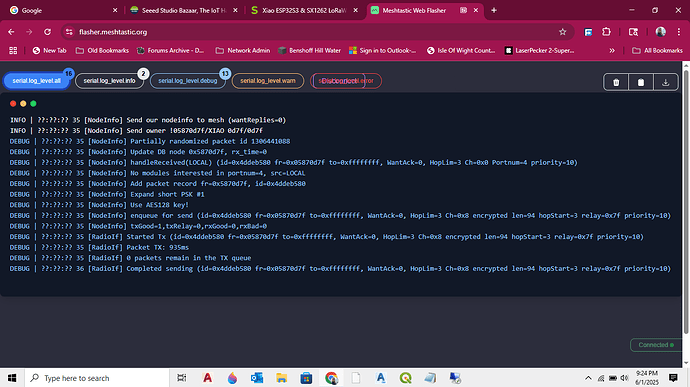Reload the flasher.meshtastic.org page
The image size is (690, 387).
tap(48, 32)
